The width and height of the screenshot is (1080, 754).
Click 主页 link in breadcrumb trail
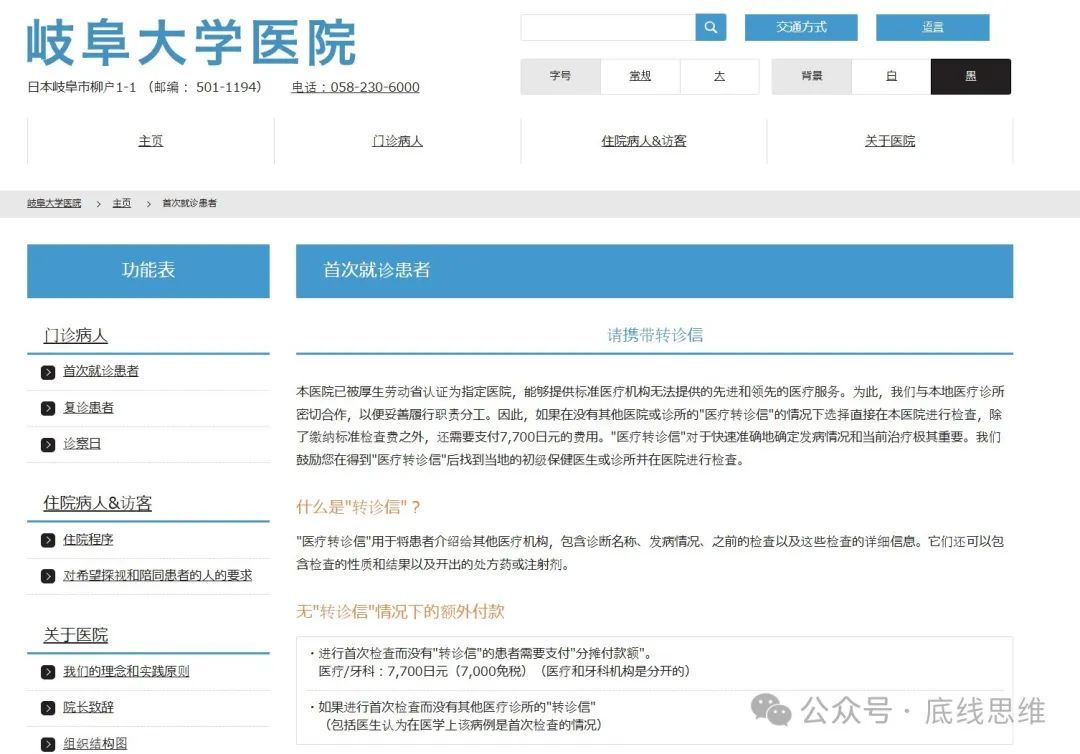tap(121, 203)
